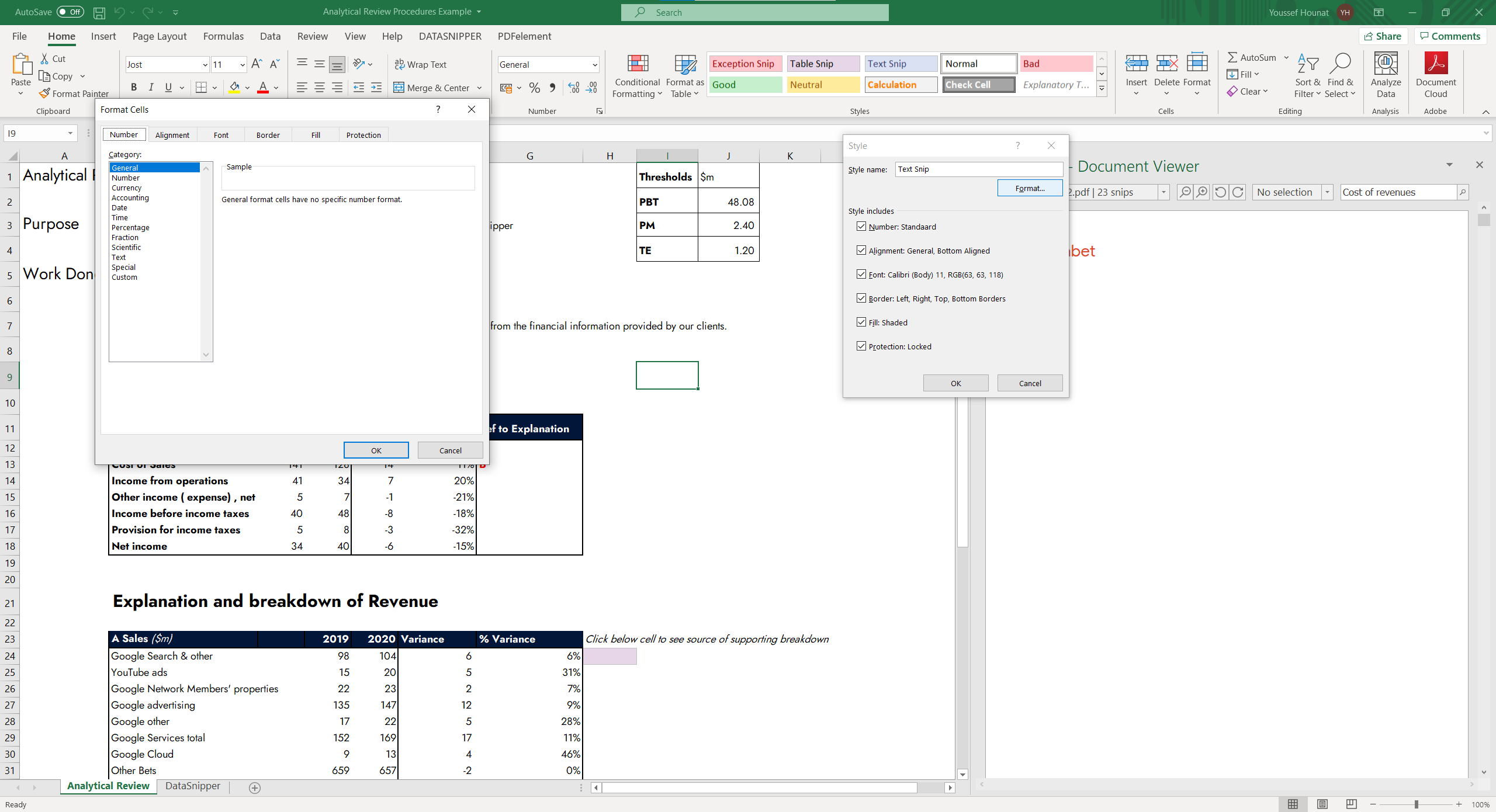Open the Formulas ribbon tab
The height and width of the screenshot is (812, 1496).
[223, 36]
